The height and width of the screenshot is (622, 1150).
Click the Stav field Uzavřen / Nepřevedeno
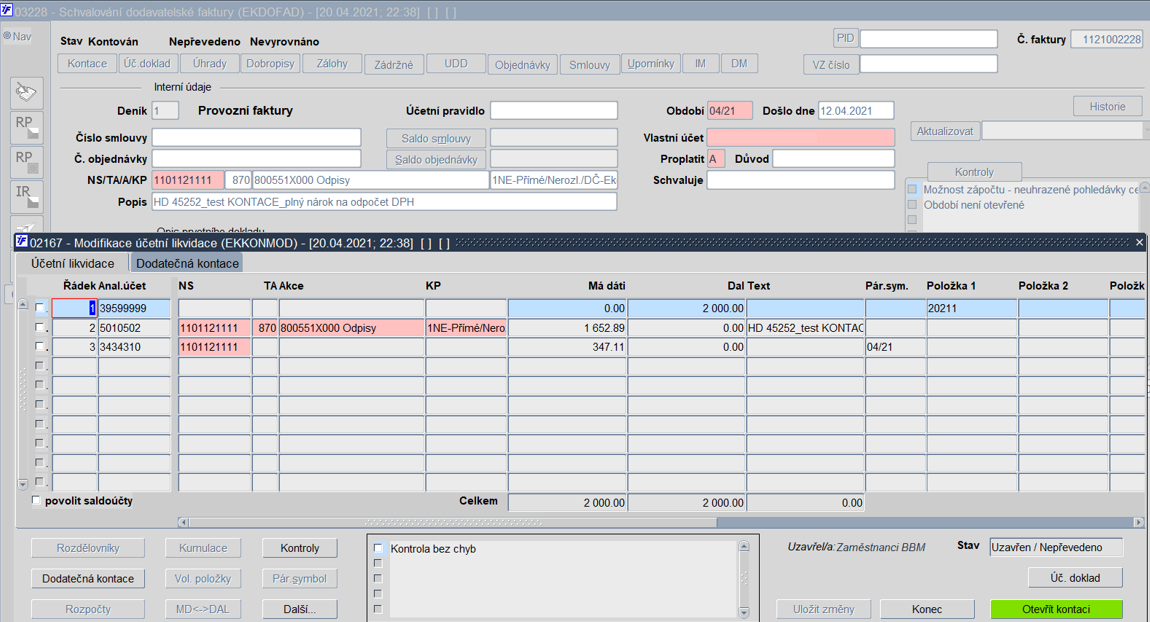1056,547
